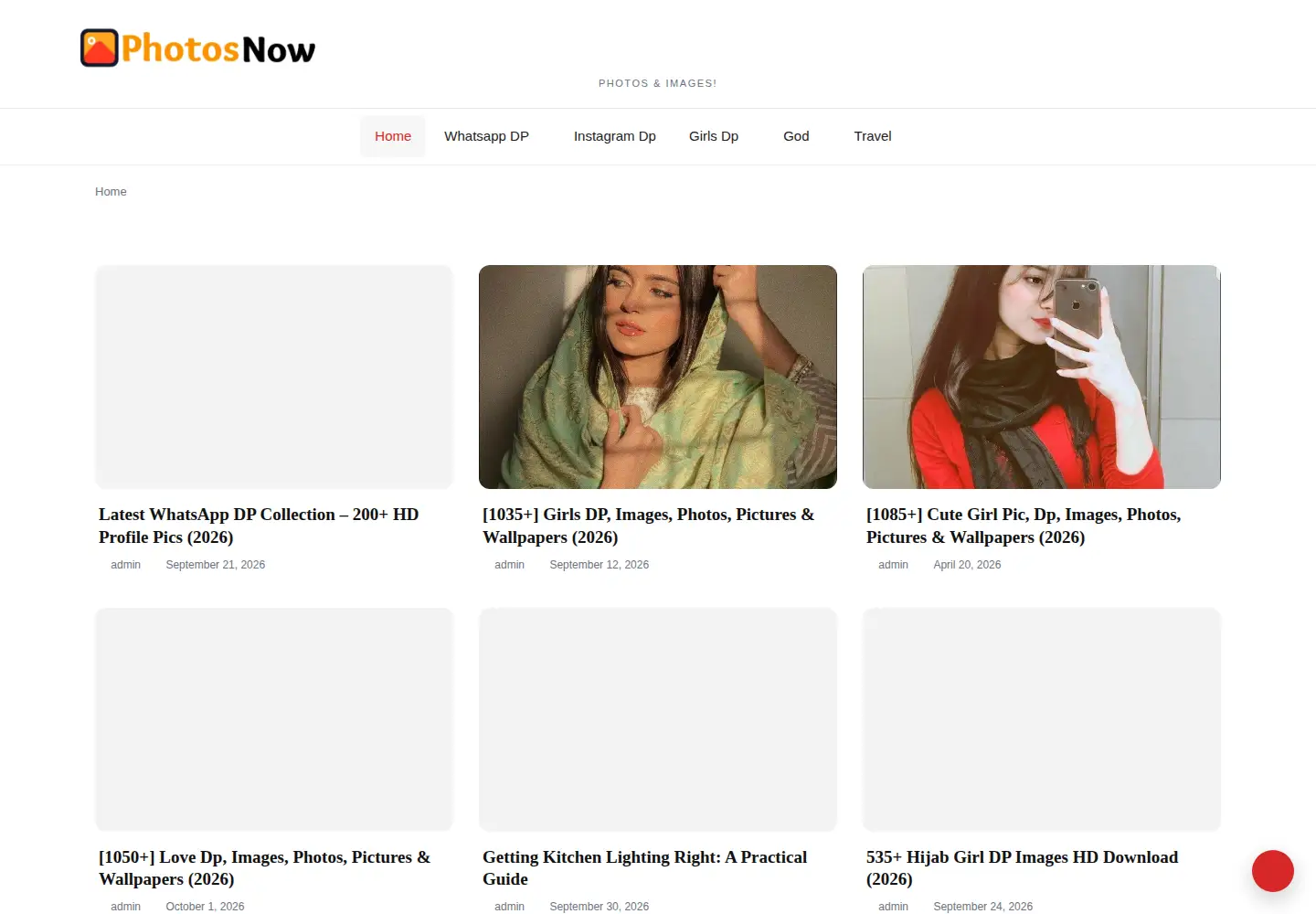Image resolution: width=1316 pixels, height=914 pixels.
Task: Open the Latest WhatsApp DP Collection post title
Action: point(259,526)
